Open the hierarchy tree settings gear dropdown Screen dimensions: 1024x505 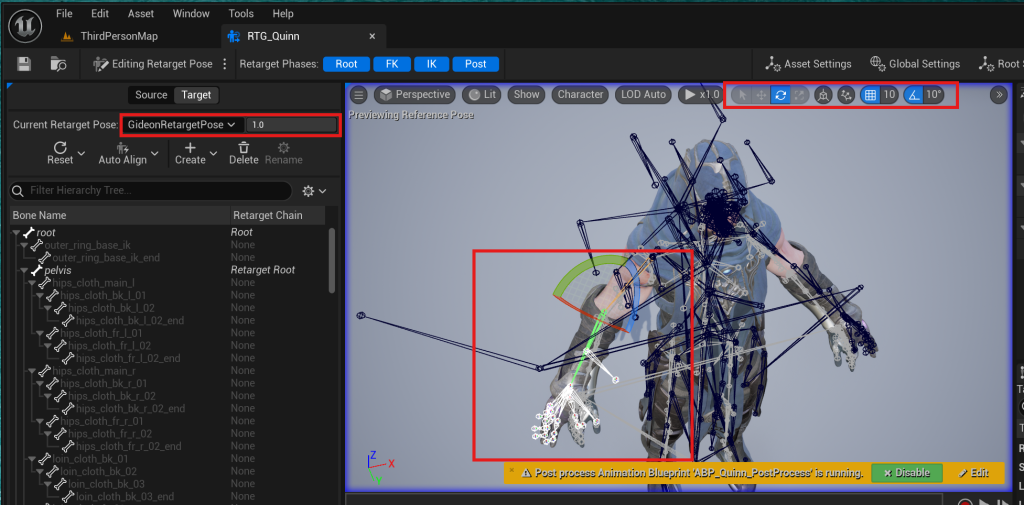314,191
